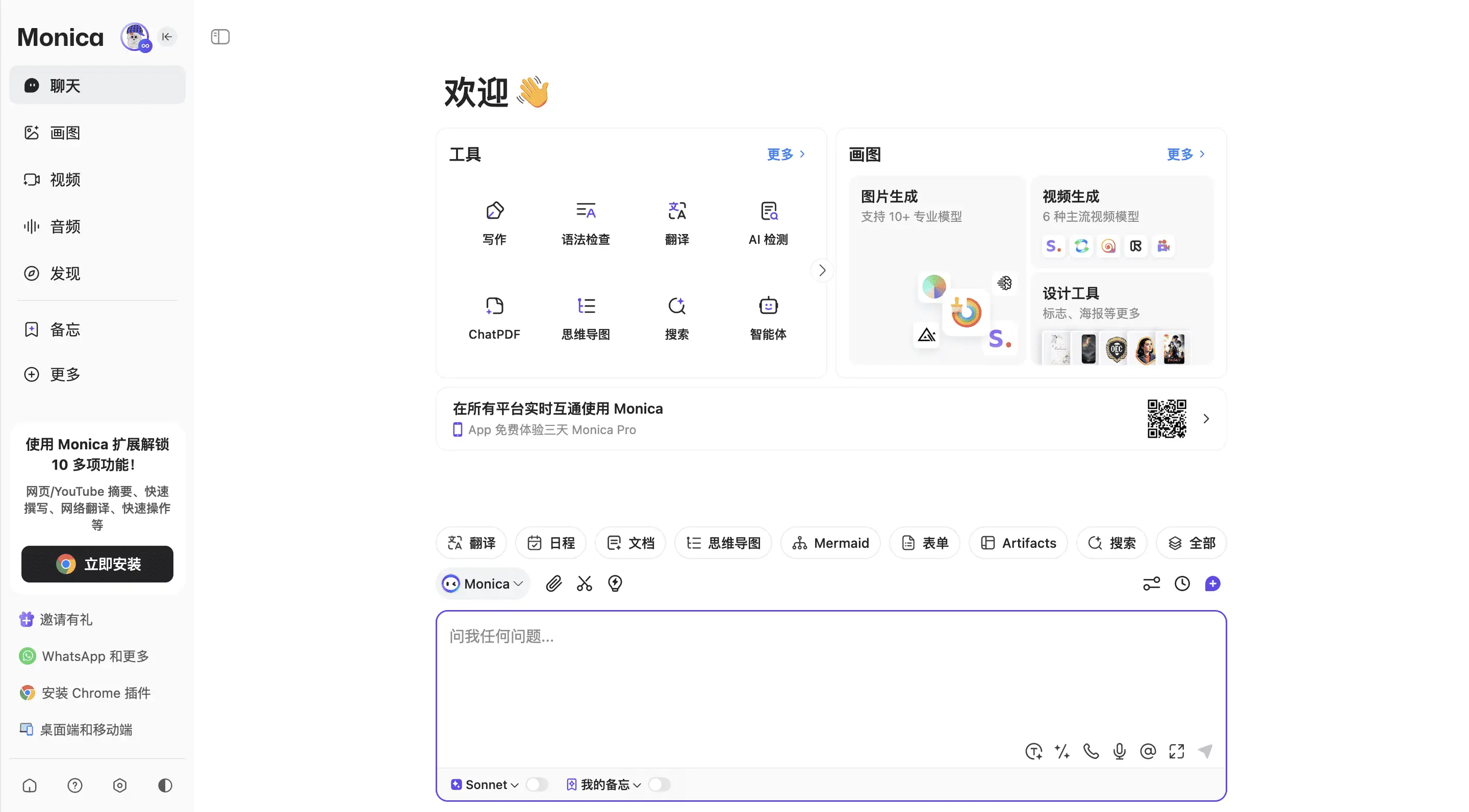
Task: Open the Monica bot selector dropdown
Action: pyautogui.click(x=484, y=583)
